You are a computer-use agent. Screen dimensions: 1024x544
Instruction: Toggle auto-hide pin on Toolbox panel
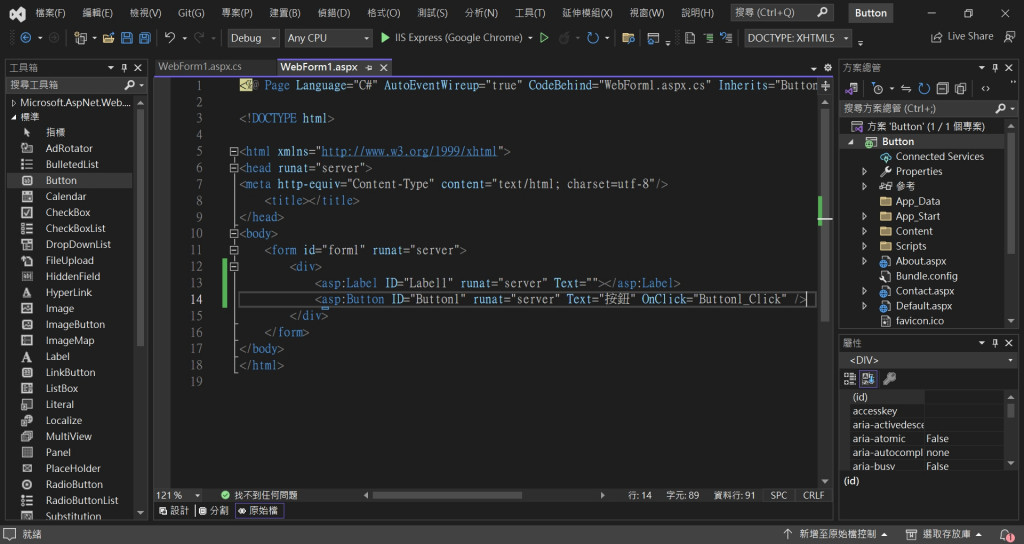124,67
